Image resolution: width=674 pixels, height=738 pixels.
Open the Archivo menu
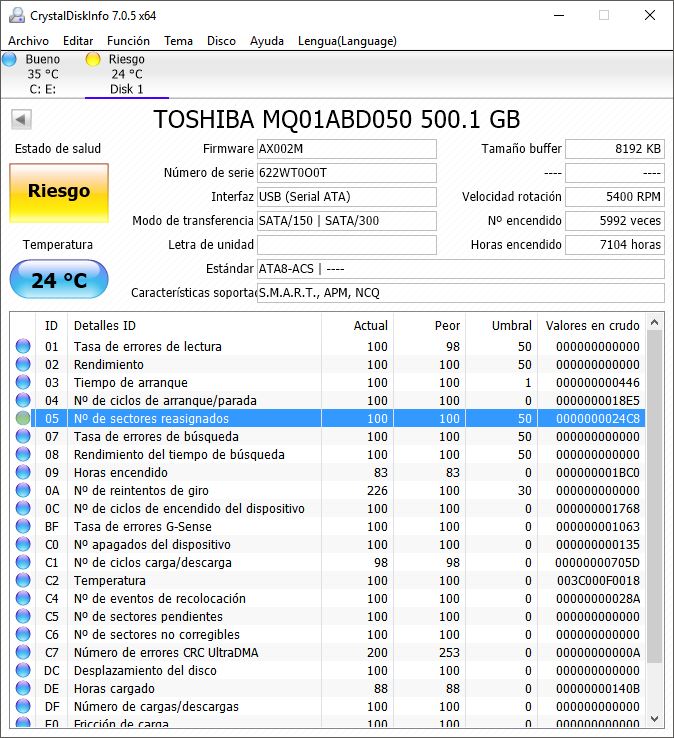[x=28, y=41]
